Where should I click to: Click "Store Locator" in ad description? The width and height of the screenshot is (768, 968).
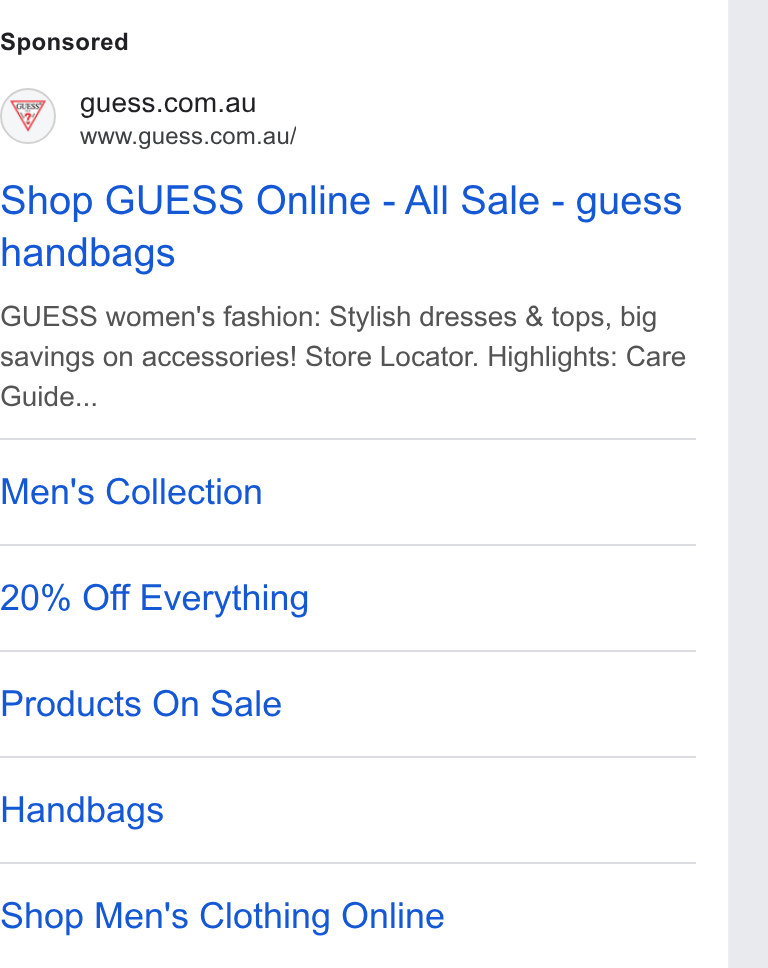(x=391, y=357)
